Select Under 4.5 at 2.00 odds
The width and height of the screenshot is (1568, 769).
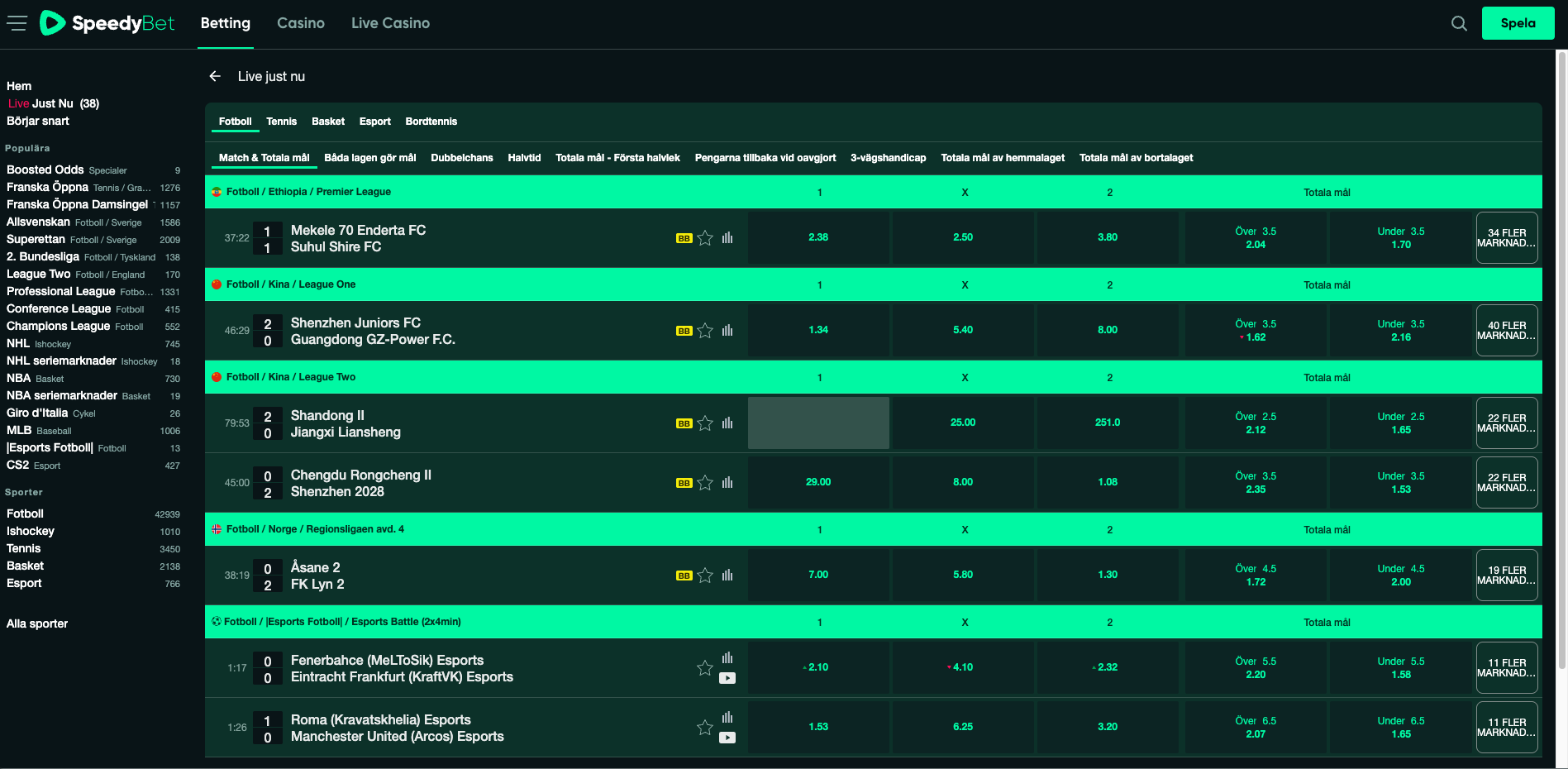(1401, 576)
